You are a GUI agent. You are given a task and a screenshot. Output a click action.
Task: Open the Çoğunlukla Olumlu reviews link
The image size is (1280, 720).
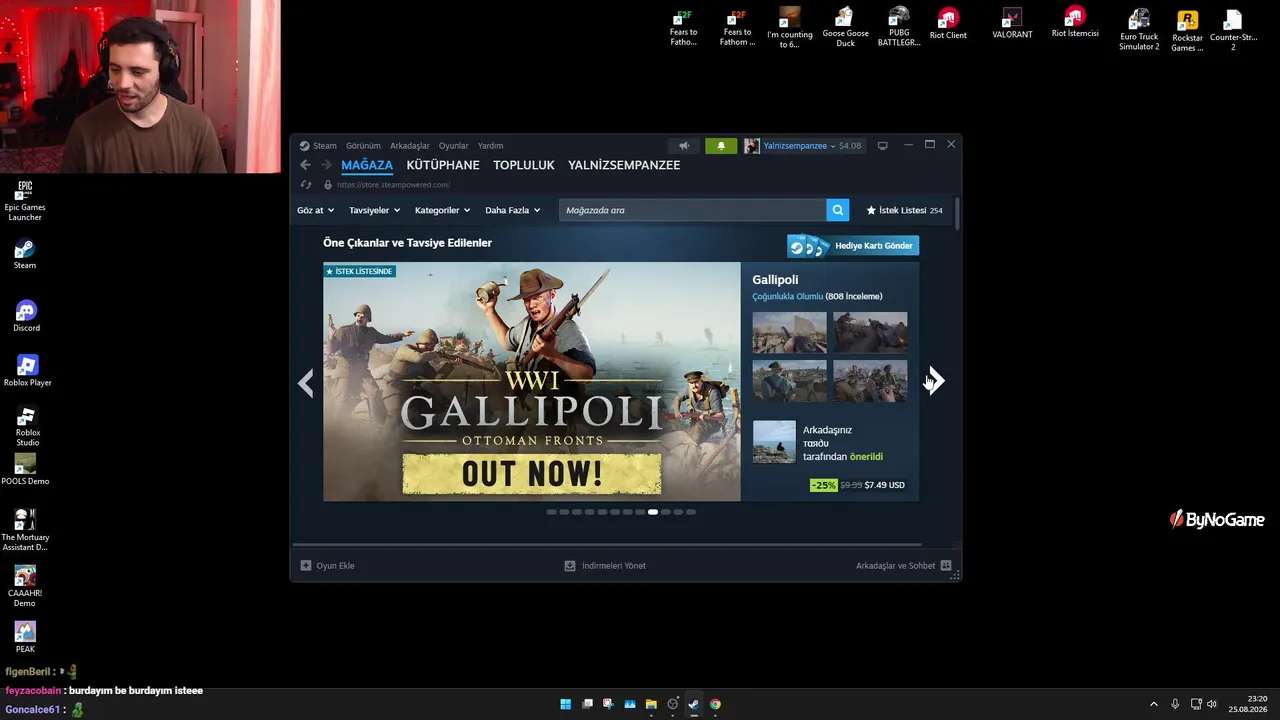(788, 297)
